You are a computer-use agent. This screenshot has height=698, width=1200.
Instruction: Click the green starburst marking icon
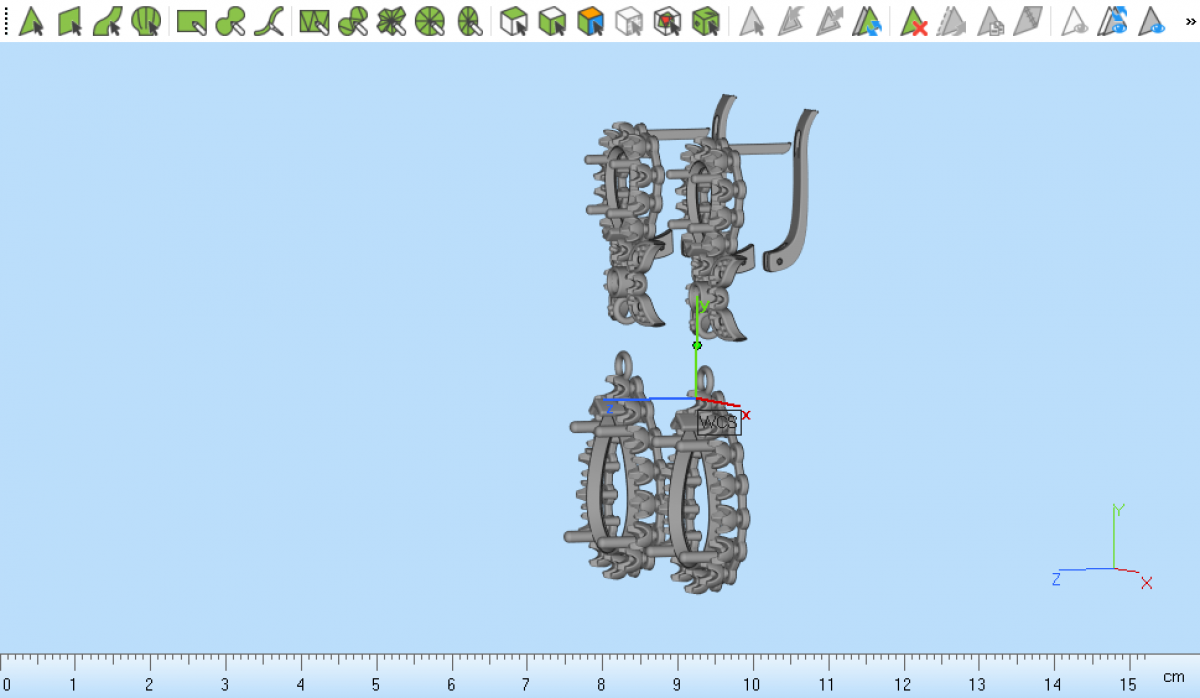pos(391,21)
